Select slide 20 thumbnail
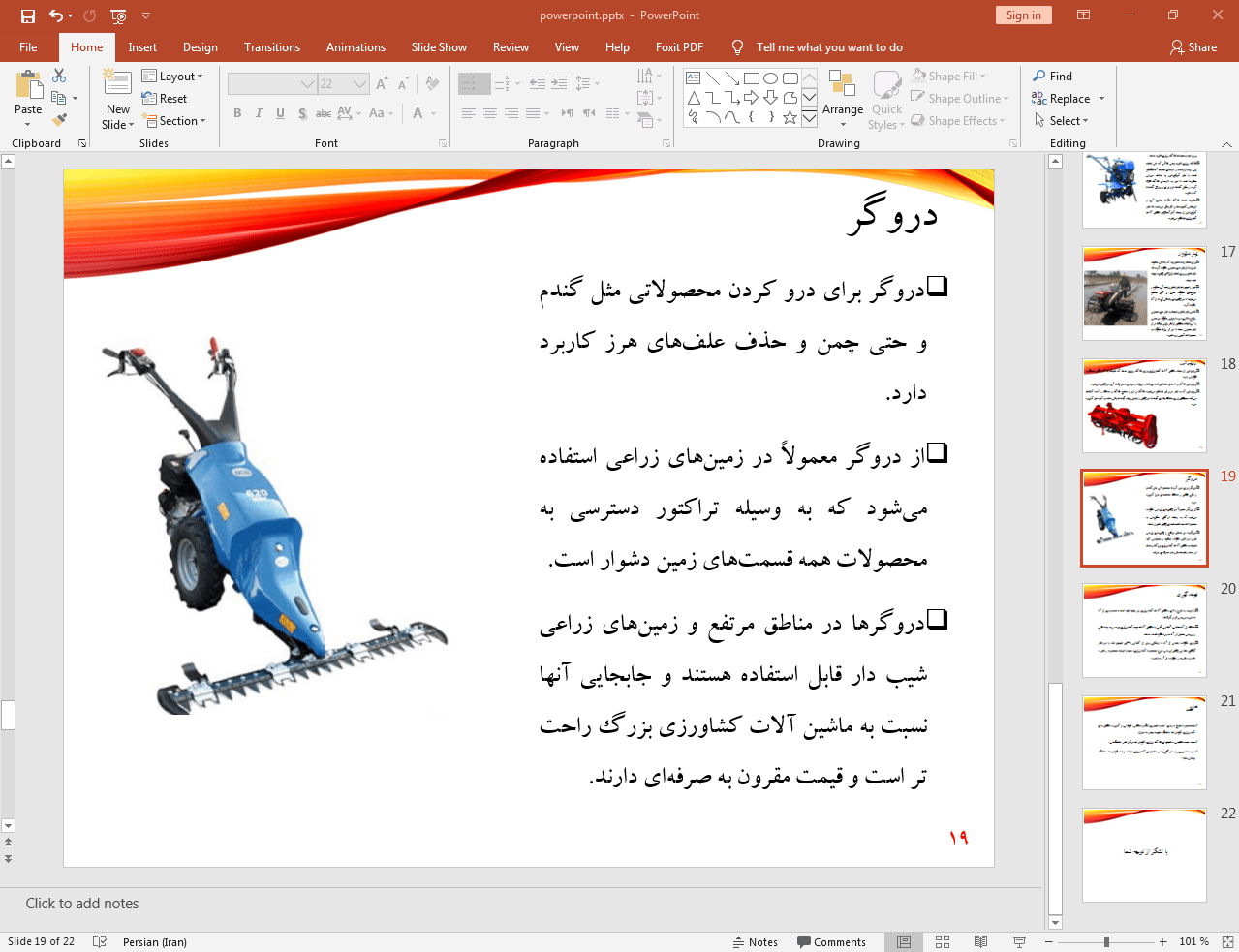This screenshot has width=1239, height=952. 1144,630
